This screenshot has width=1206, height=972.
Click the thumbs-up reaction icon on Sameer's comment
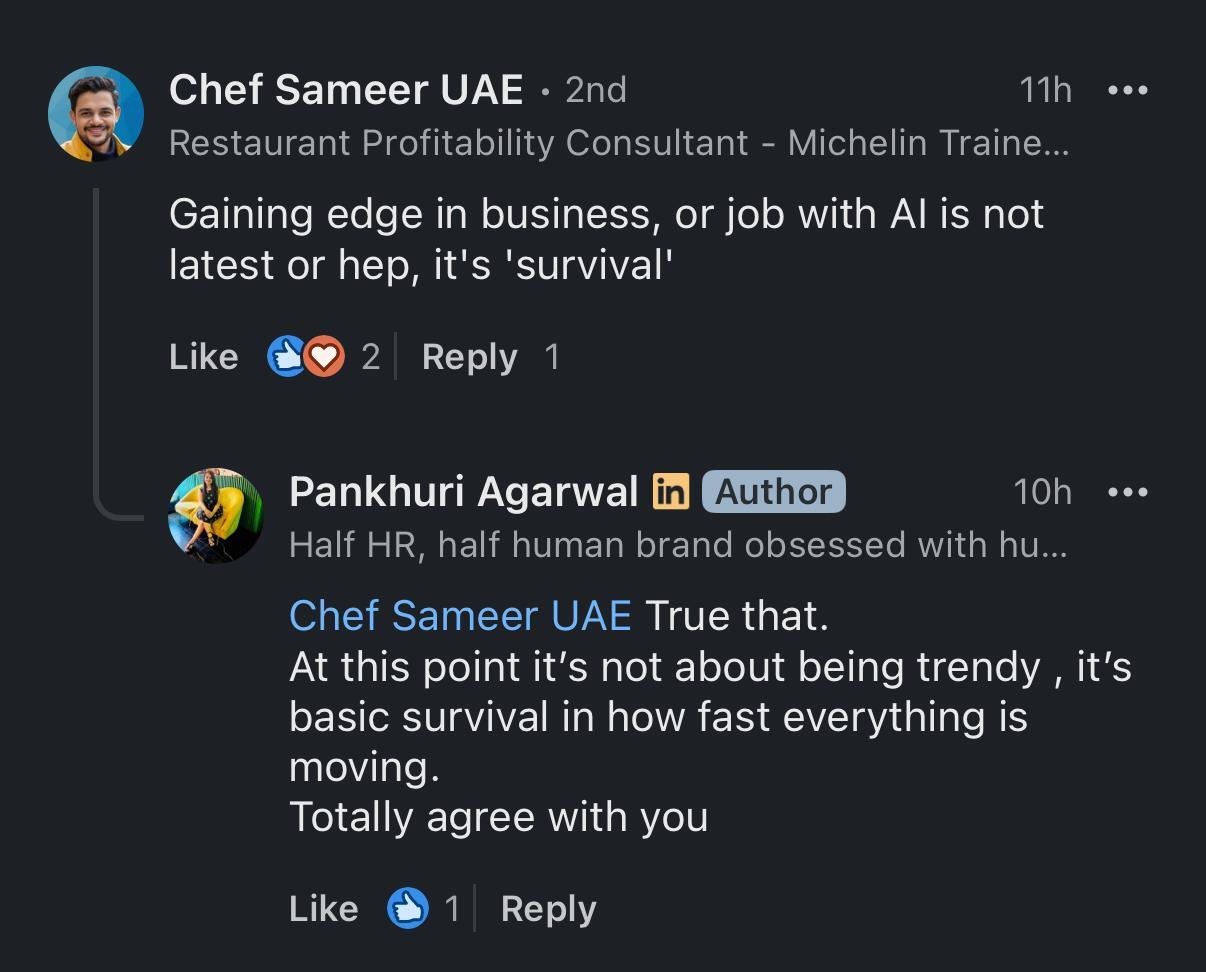point(286,356)
